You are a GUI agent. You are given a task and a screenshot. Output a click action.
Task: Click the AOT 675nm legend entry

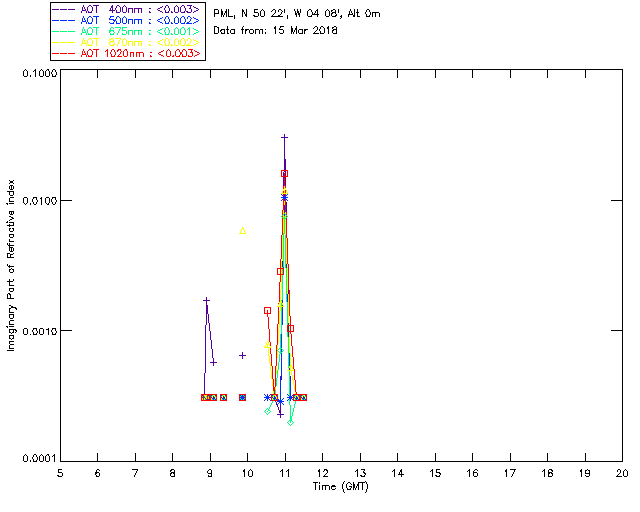pyautogui.click(x=126, y=31)
